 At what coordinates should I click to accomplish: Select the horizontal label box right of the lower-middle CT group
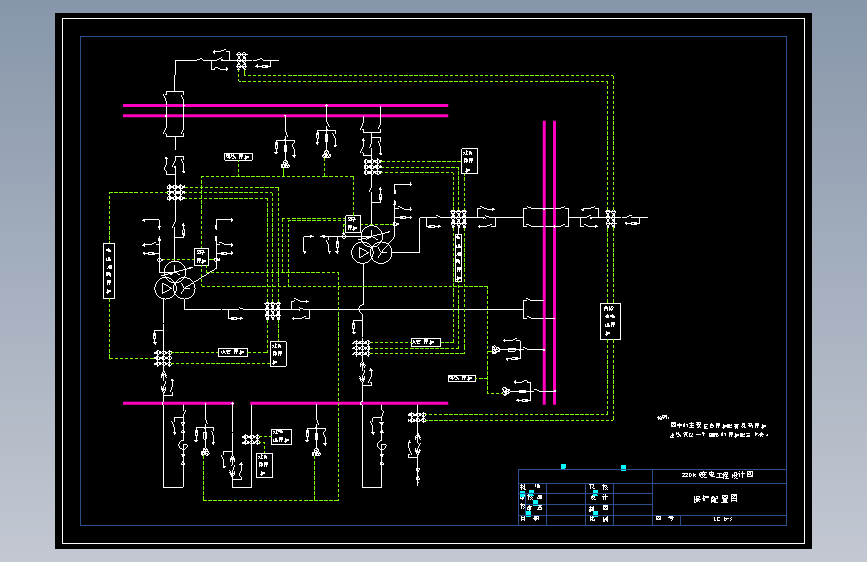tap(426, 342)
